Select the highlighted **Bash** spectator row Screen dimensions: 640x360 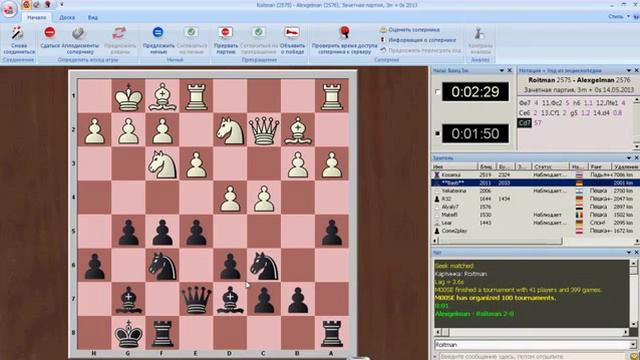point(535,183)
